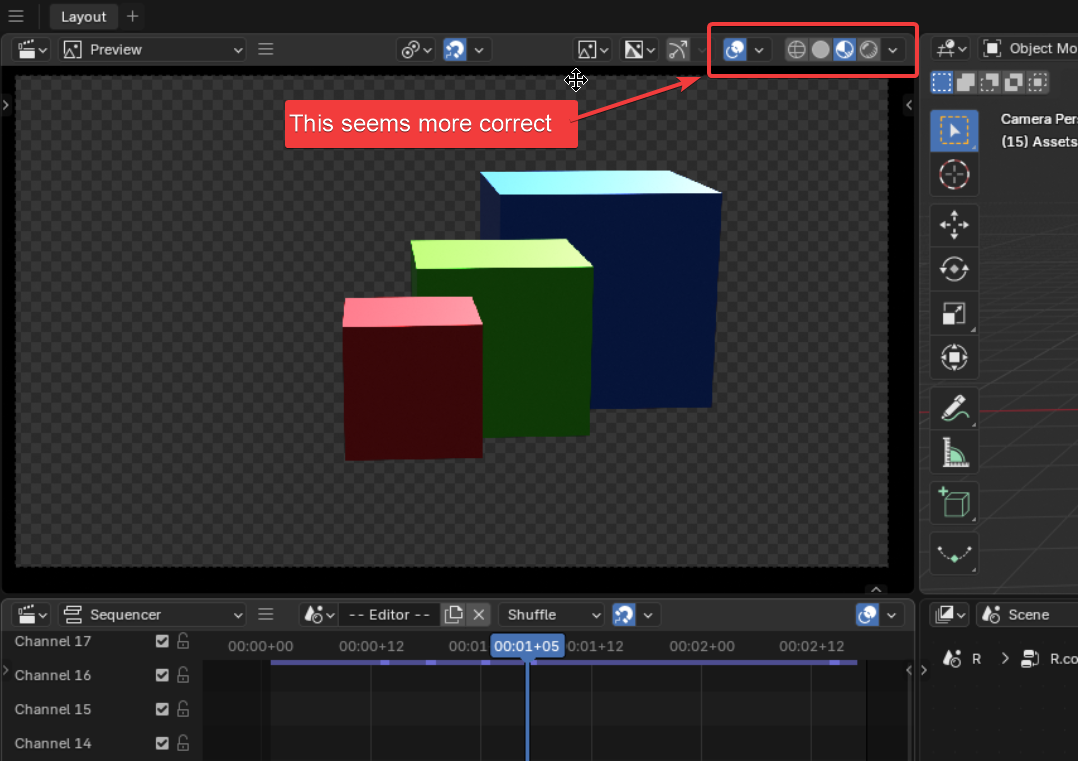1078x761 pixels.
Task: Expand sequencer overlay options arrow
Action: click(892, 615)
